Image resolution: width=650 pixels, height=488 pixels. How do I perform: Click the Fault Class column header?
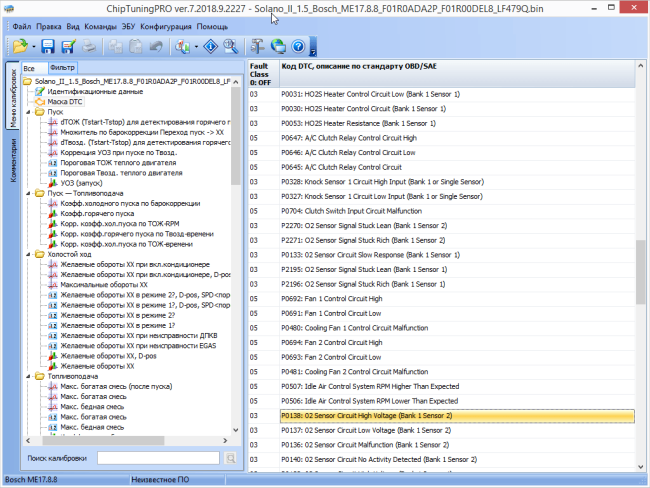[264, 74]
